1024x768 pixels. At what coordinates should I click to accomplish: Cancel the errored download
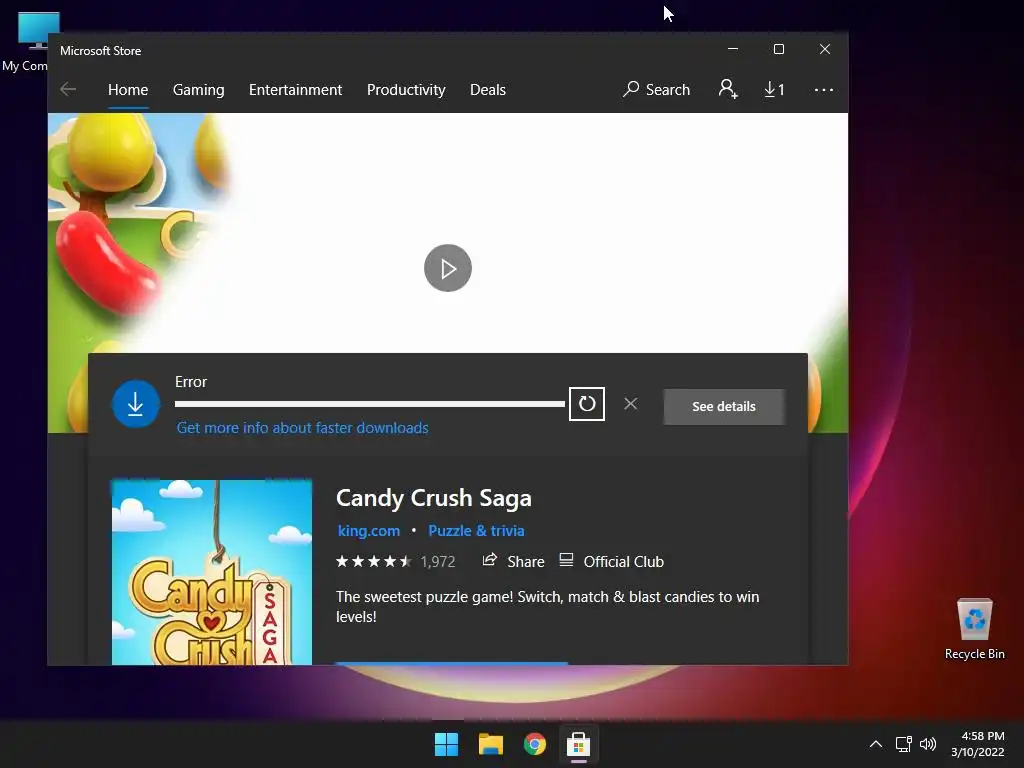630,404
